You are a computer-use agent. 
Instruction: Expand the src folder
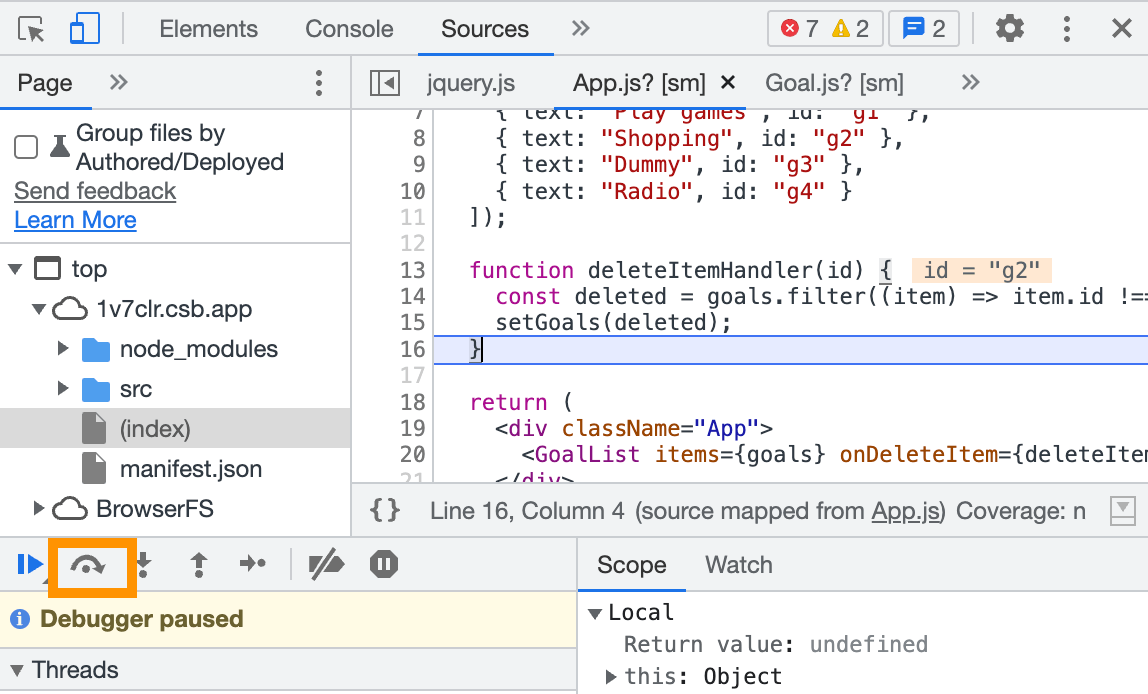[63, 389]
